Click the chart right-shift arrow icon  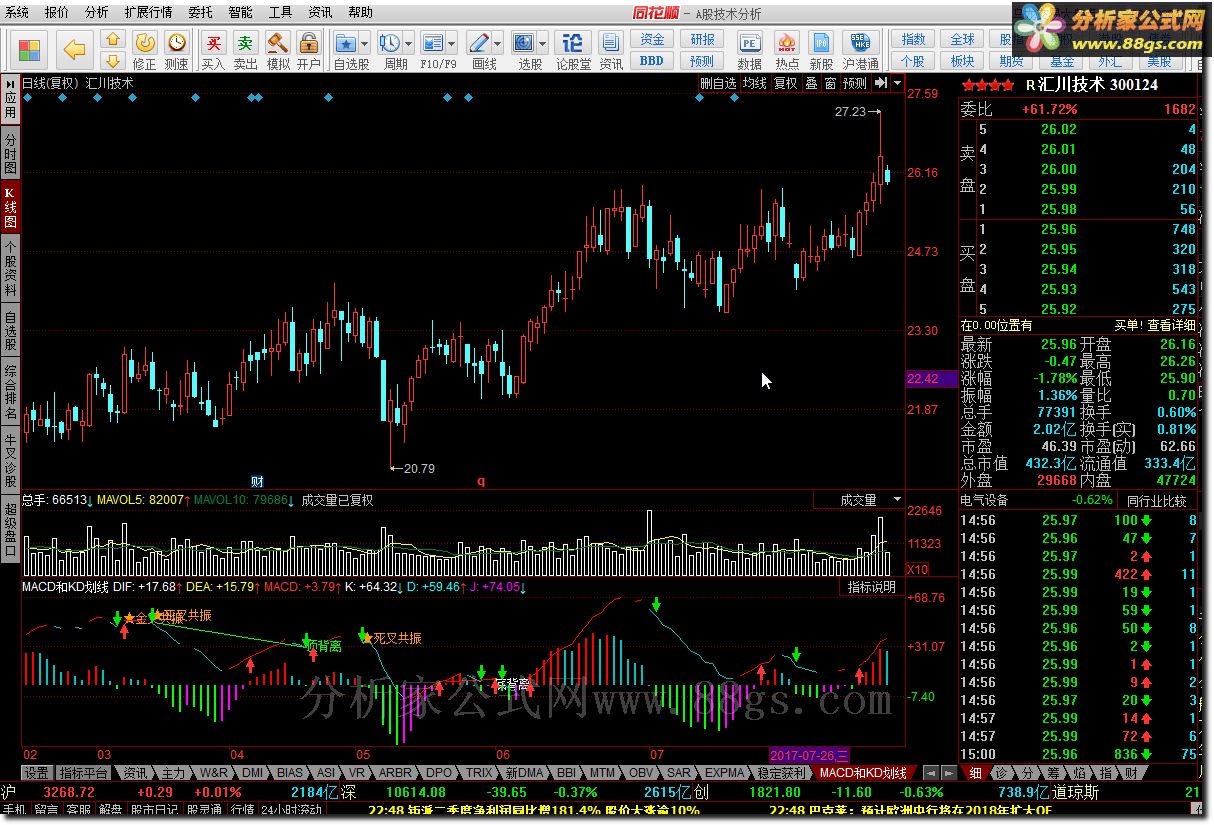(x=880, y=83)
